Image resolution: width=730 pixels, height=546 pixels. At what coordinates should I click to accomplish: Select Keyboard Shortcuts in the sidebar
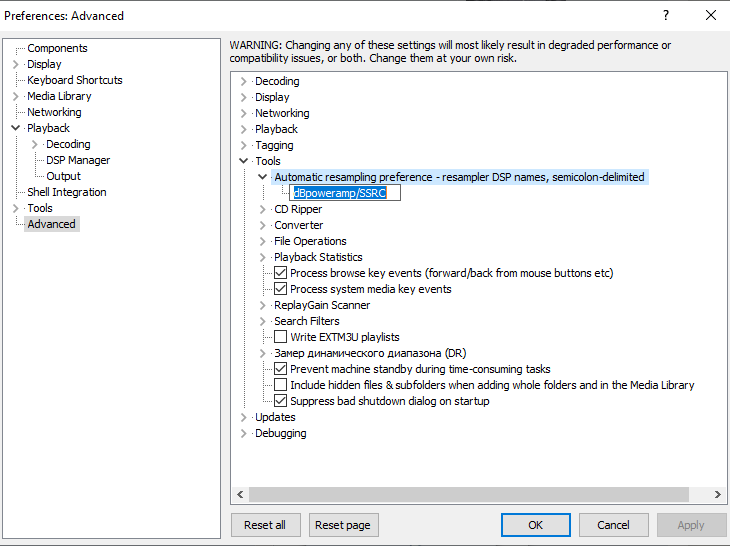coord(74,80)
